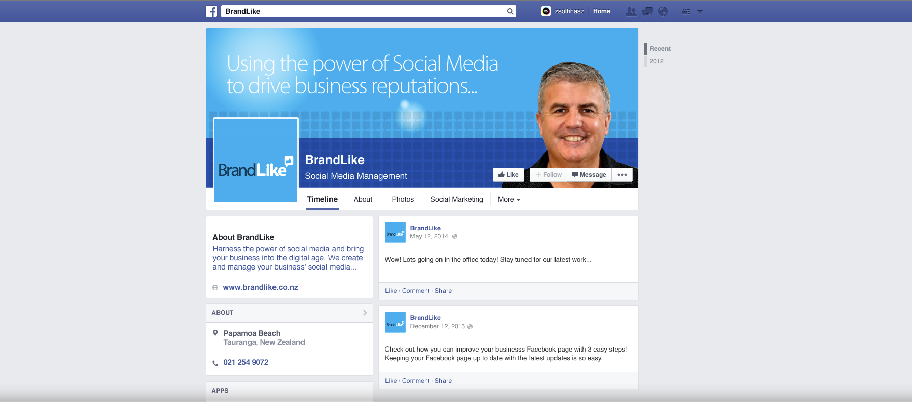Click the BrandLike page name on cover
The height and width of the screenshot is (402, 912).
pyautogui.click(x=335, y=160)
